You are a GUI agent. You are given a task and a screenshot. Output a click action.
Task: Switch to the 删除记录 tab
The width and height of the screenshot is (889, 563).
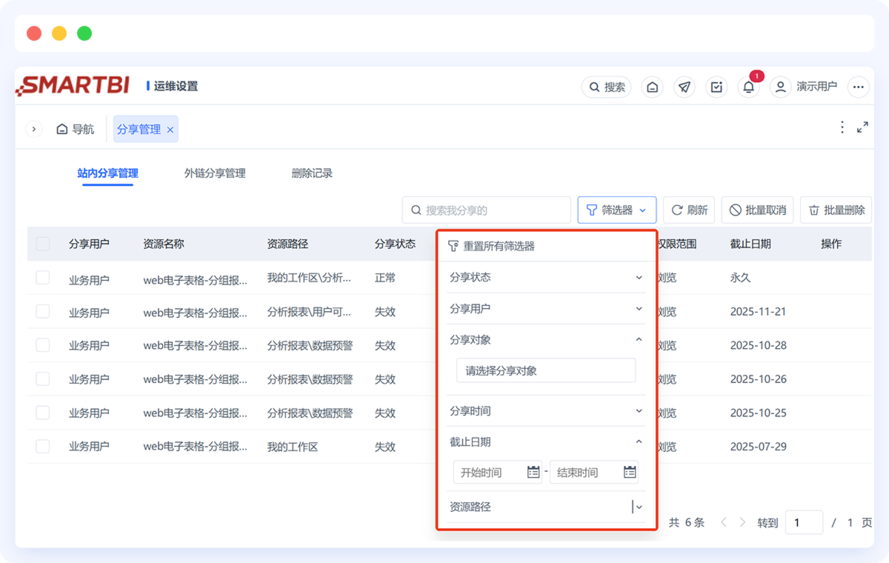coord(312,173)
